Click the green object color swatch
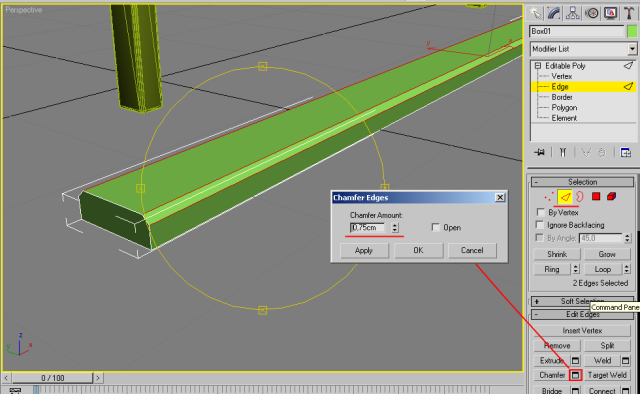Image resolution: width=640 pixels, height=394 pixels. pyautogui.click(x=632, y=31)
